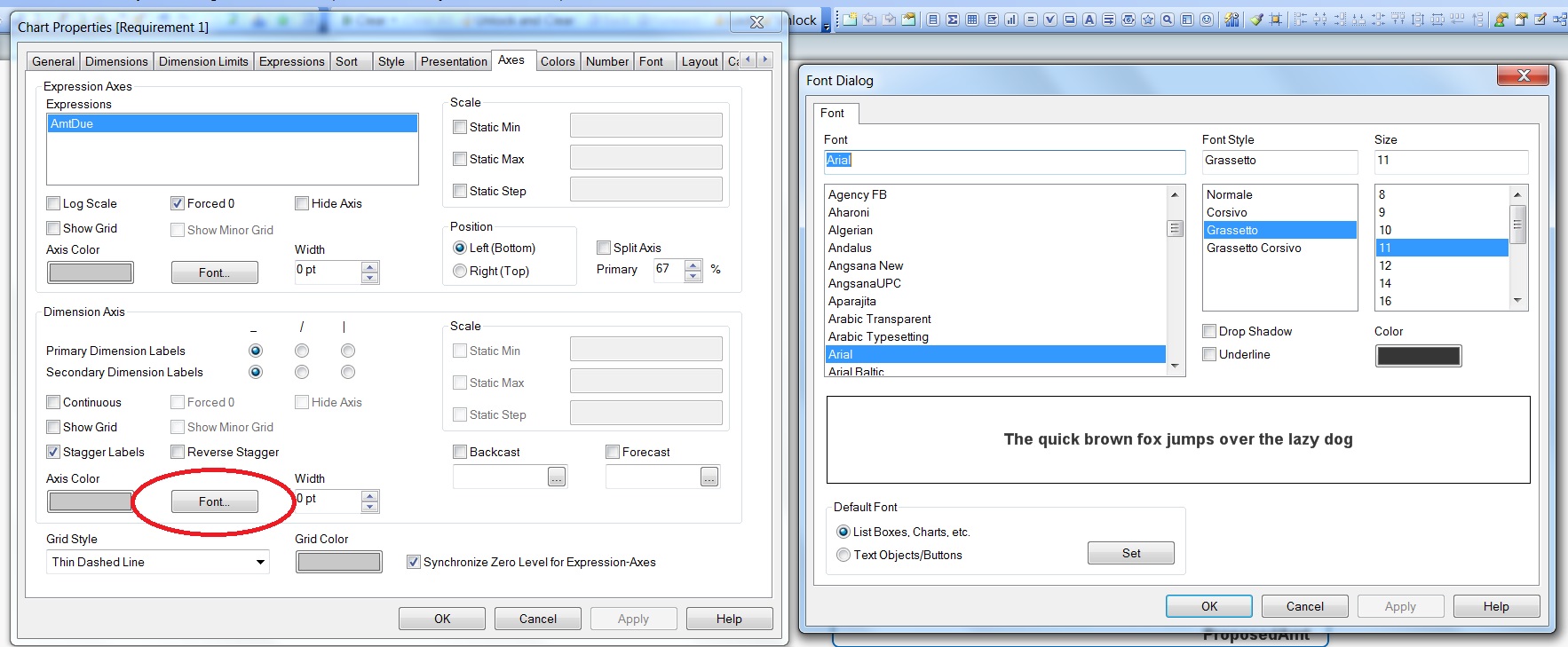Click the Create List Box icon

pyautogui.click(x=933, y=20)
